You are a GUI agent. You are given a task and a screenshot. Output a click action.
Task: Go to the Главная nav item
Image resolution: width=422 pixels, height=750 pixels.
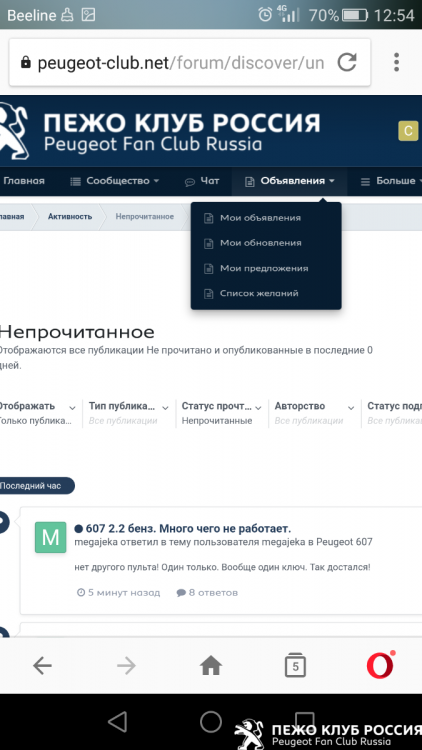click(x=23, y=181)
